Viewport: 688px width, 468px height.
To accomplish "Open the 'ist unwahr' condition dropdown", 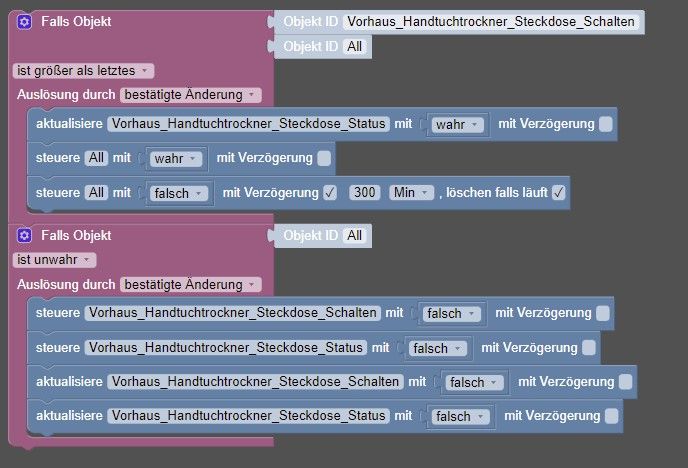I will click(54, 260).
